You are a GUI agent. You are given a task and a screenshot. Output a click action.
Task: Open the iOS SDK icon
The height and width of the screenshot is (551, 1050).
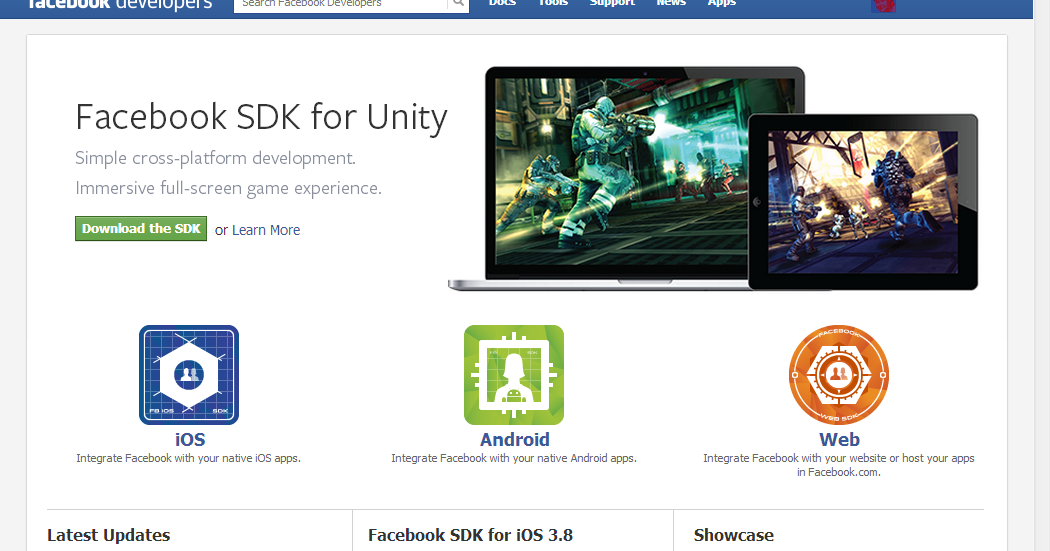[189, 375]
